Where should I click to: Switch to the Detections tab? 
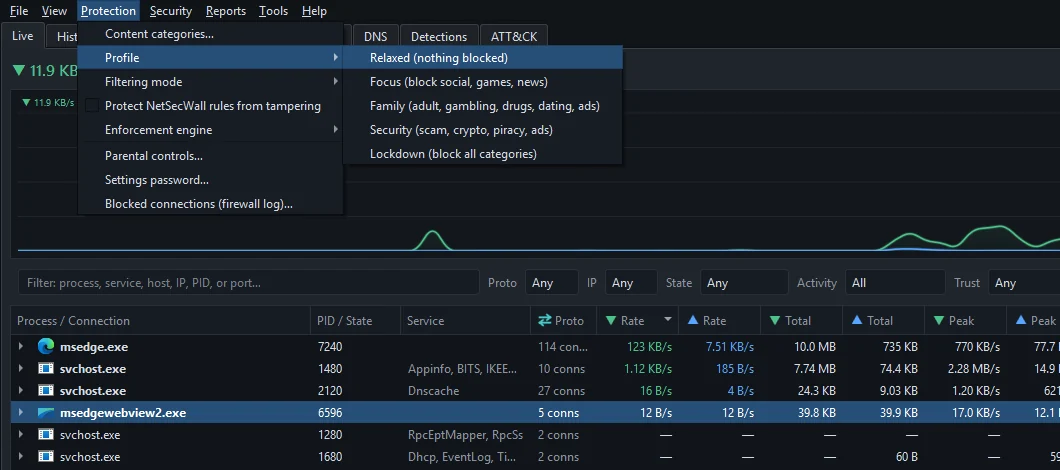tap(439, 37)
